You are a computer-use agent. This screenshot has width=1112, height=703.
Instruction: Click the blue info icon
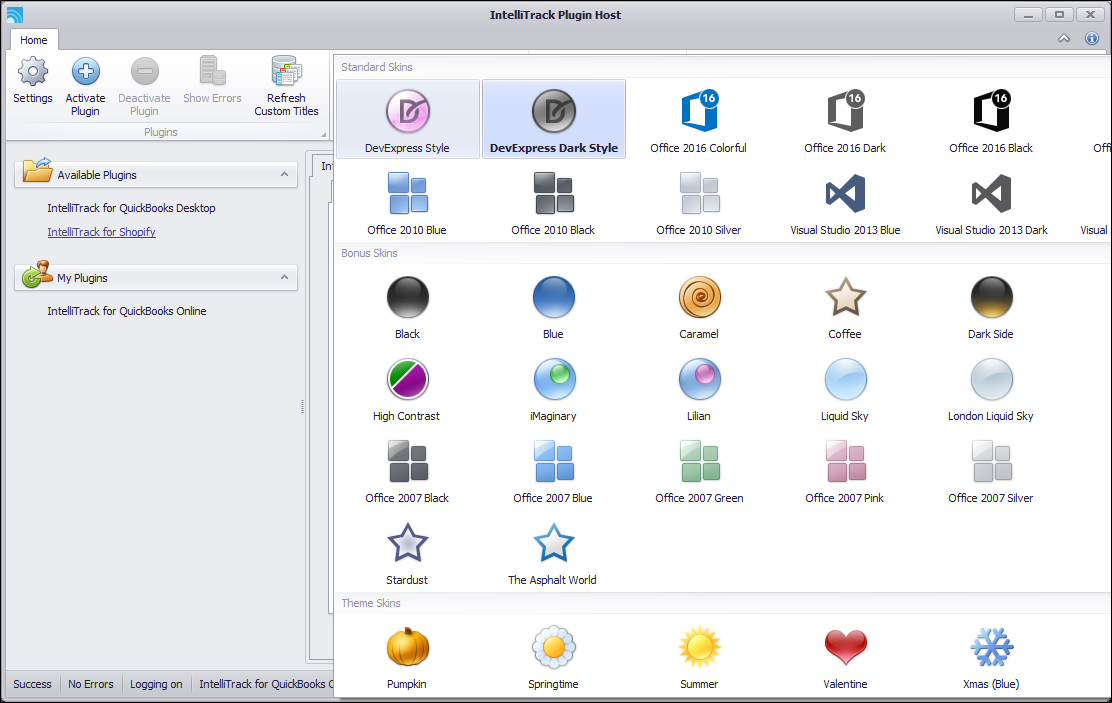pyautogui.click(x=1092, y=38)
